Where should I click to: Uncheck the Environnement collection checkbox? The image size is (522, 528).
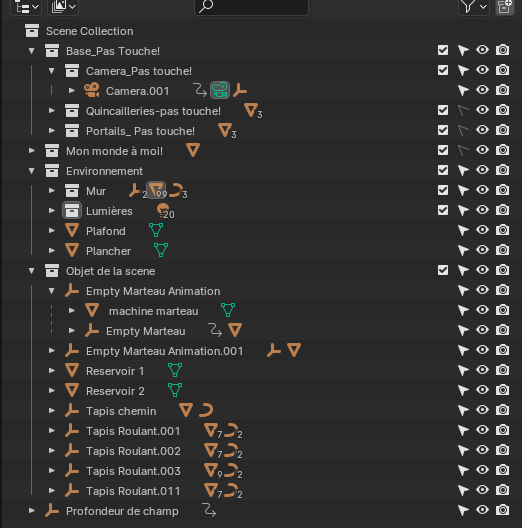tap(443, 170)
